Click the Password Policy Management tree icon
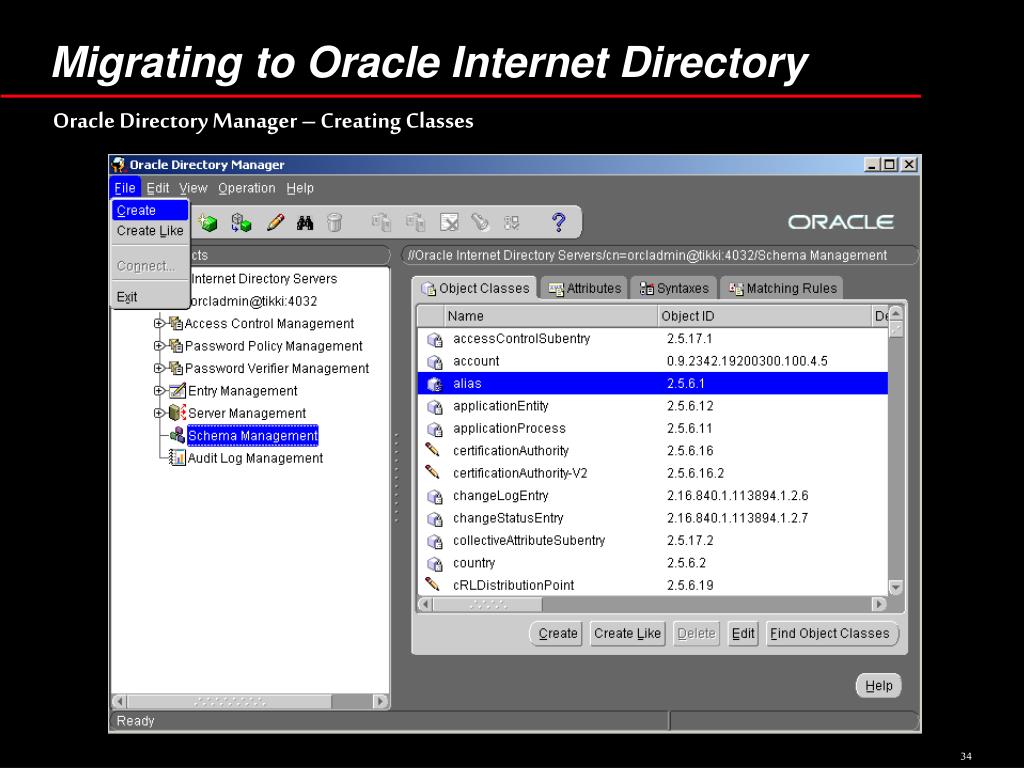This screenshot has width=1024, height=768. [x=175, y=345]
